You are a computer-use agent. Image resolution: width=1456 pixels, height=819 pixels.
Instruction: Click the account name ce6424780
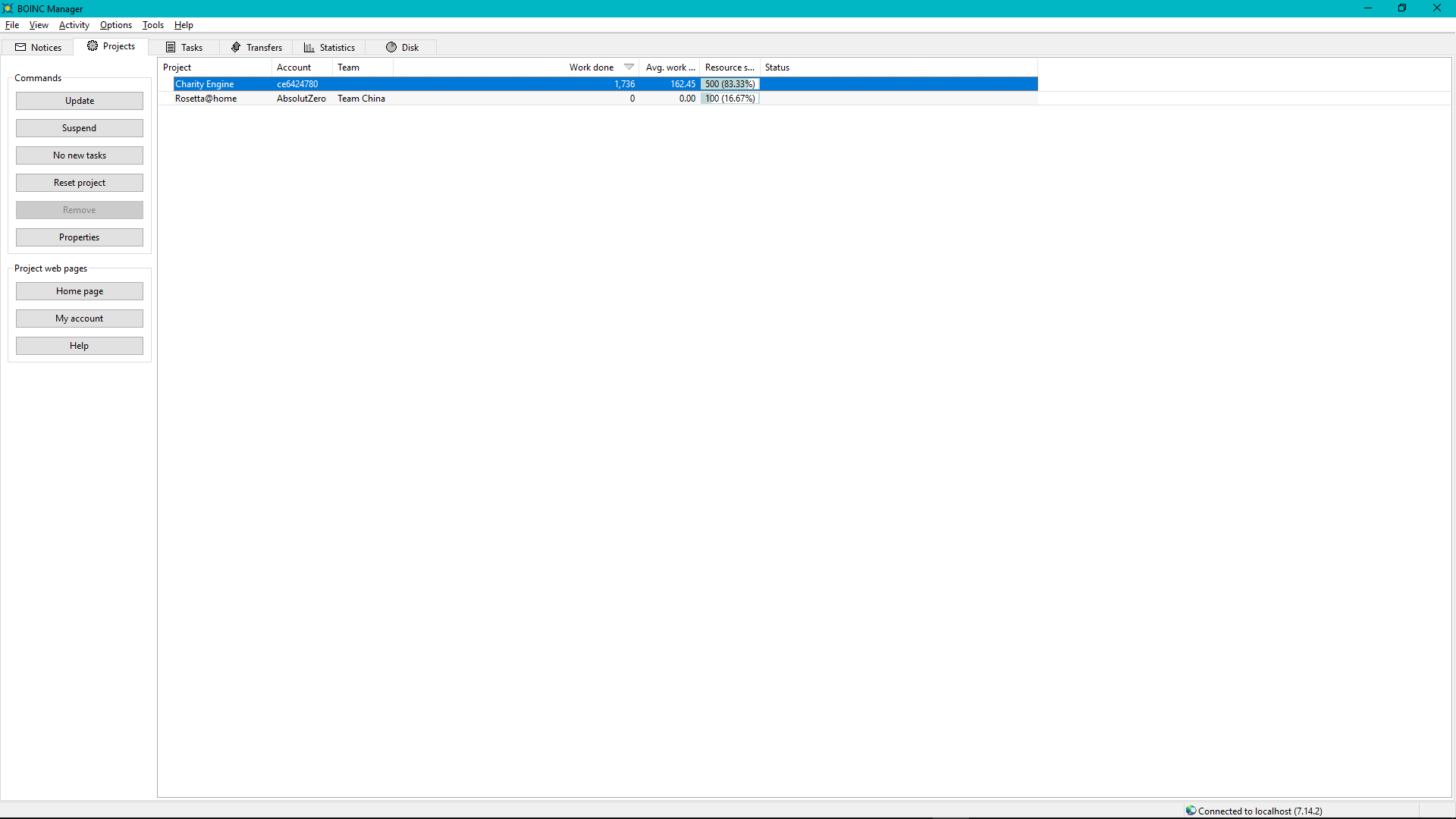pyautogui.click(x=297, y=84)
